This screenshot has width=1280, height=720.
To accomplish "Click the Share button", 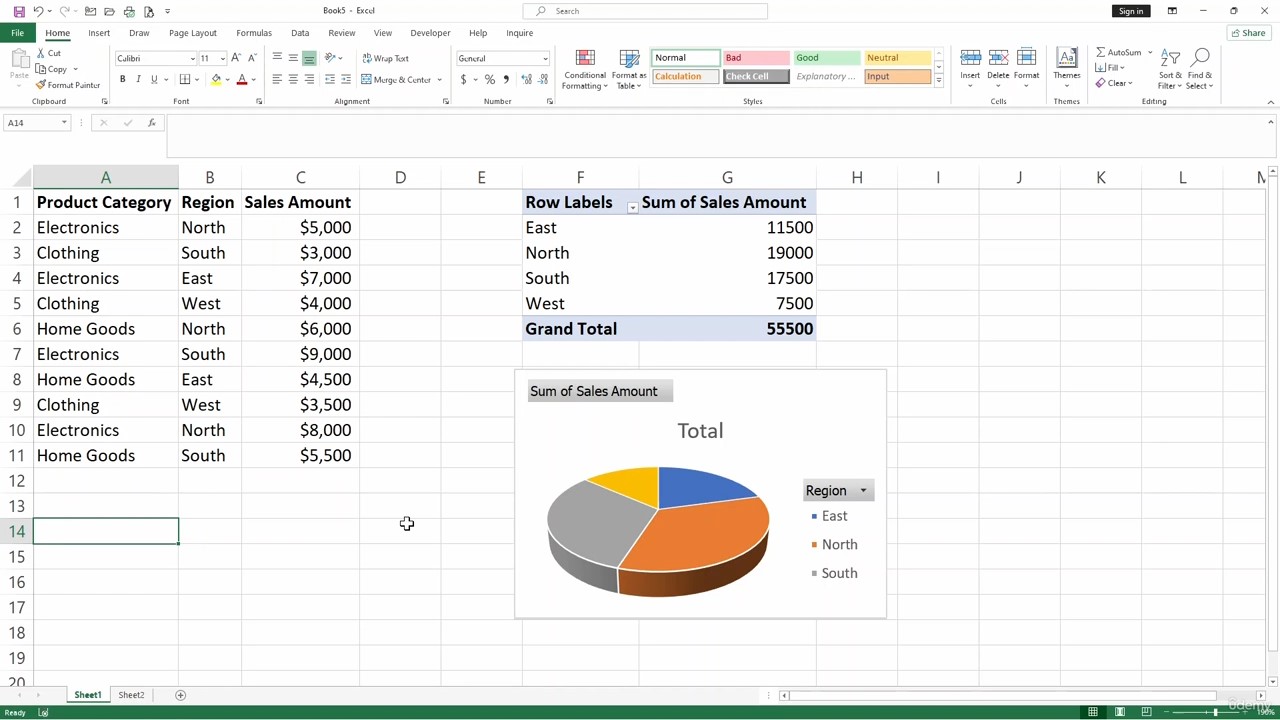I will pos(1248,33).
